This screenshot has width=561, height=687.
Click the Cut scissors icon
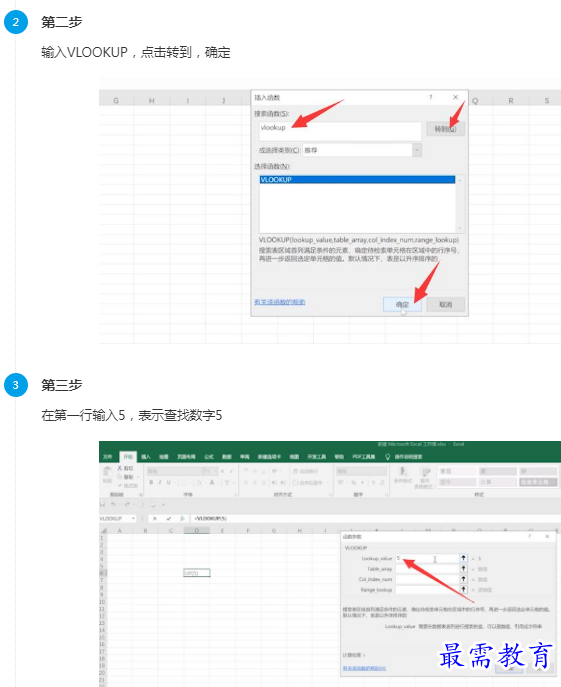119,468
